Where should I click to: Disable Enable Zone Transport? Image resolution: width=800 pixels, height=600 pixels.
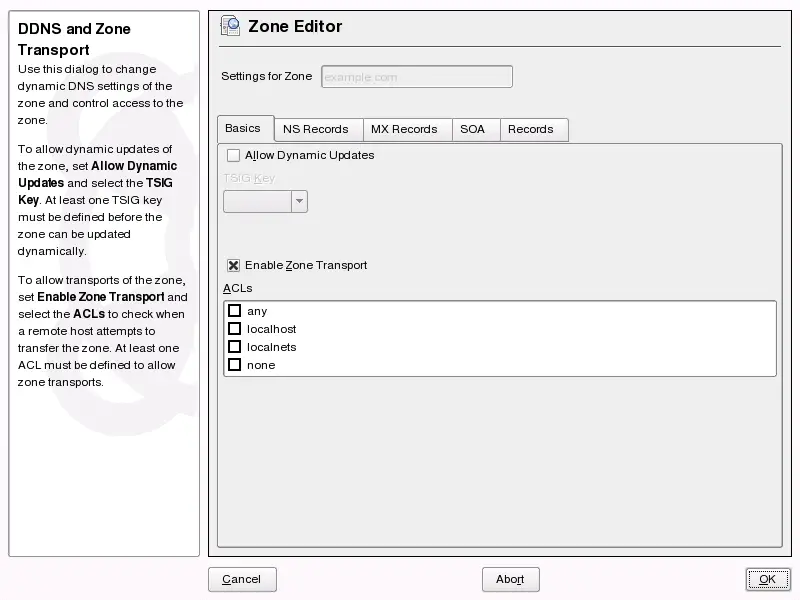[x=233, y=264]
